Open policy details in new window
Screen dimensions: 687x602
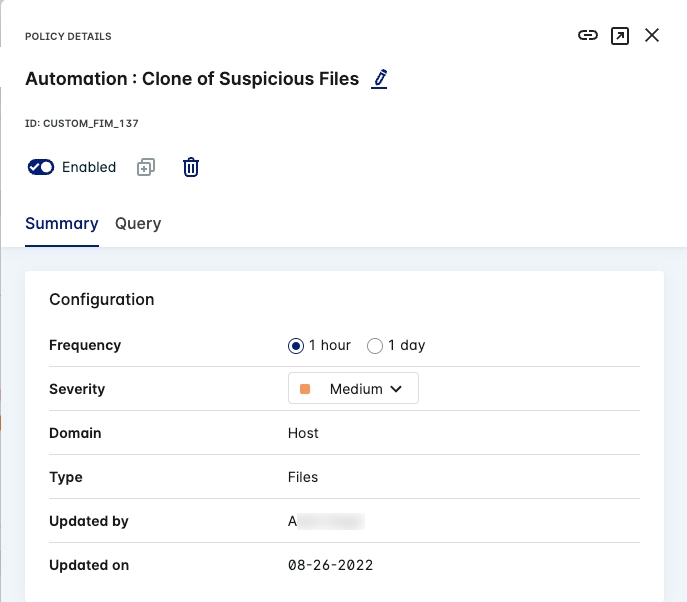click(620, 36)
